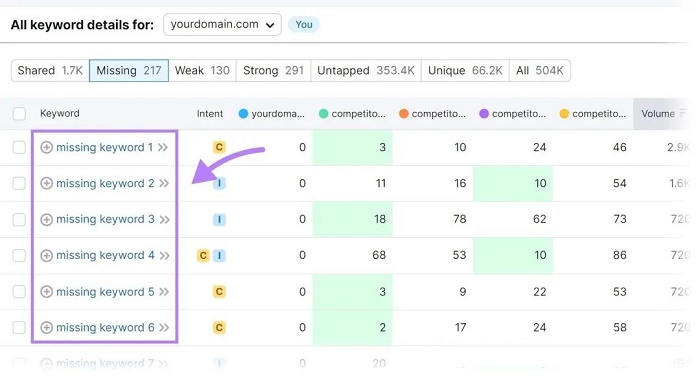Viewport: 700px width, 380px height.
Task: Click the plus icon next to missing keyword 6
Action: 46,328
